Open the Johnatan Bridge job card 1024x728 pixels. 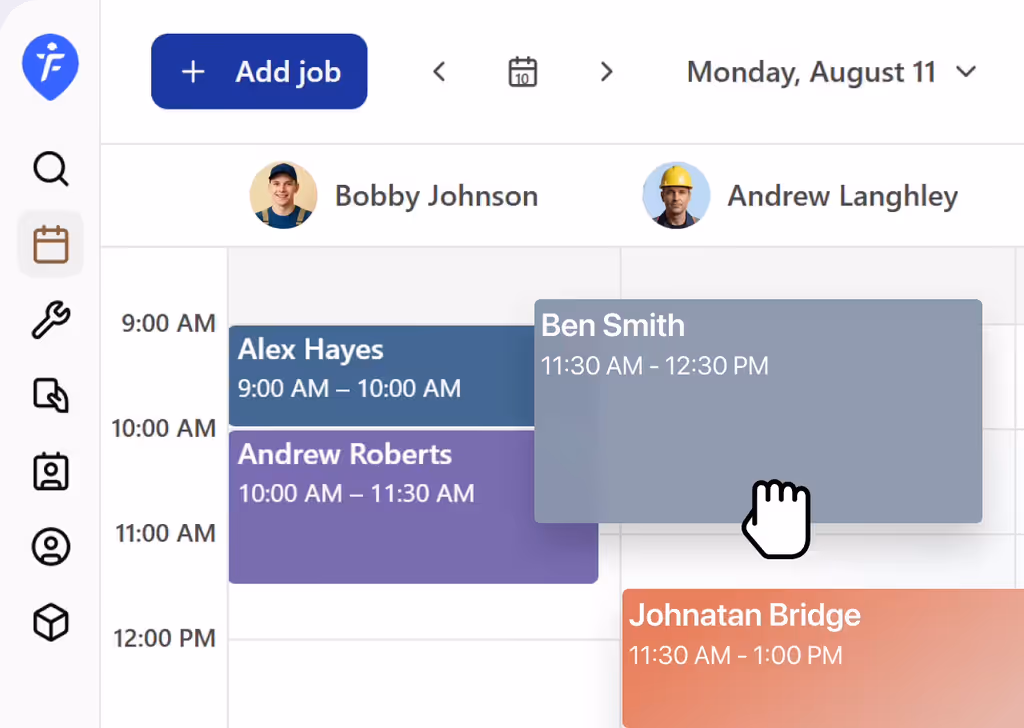tap(823, 658)
